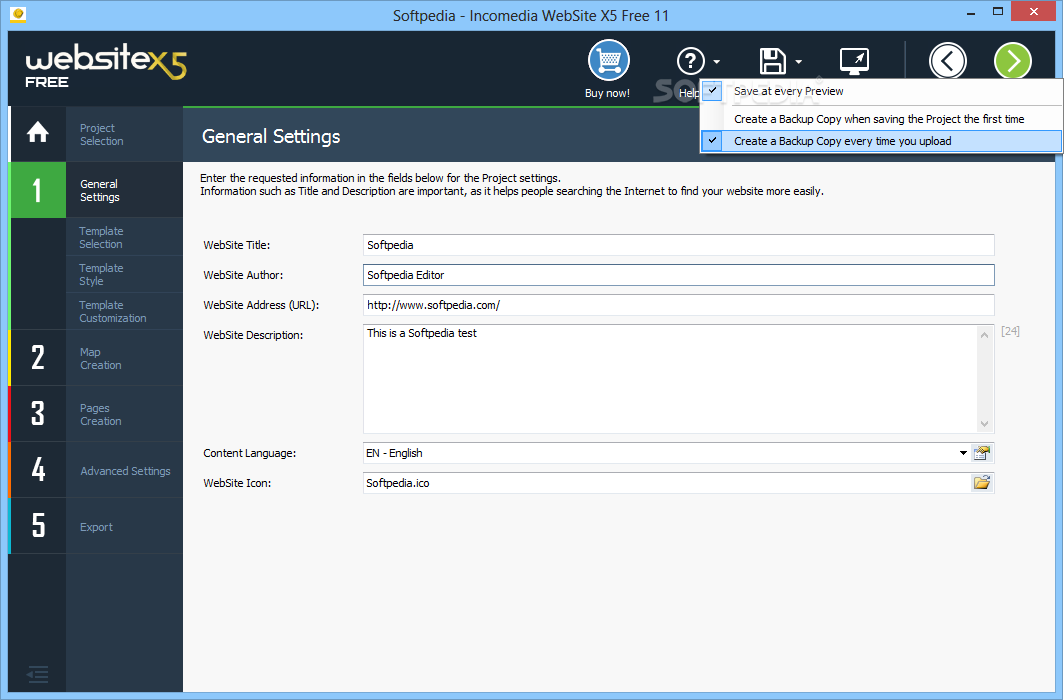This screenshot has height=700, width=1064.
Task: Open the website Preview monitor icon
Action: pyautogui.click(x=854, y=61)
